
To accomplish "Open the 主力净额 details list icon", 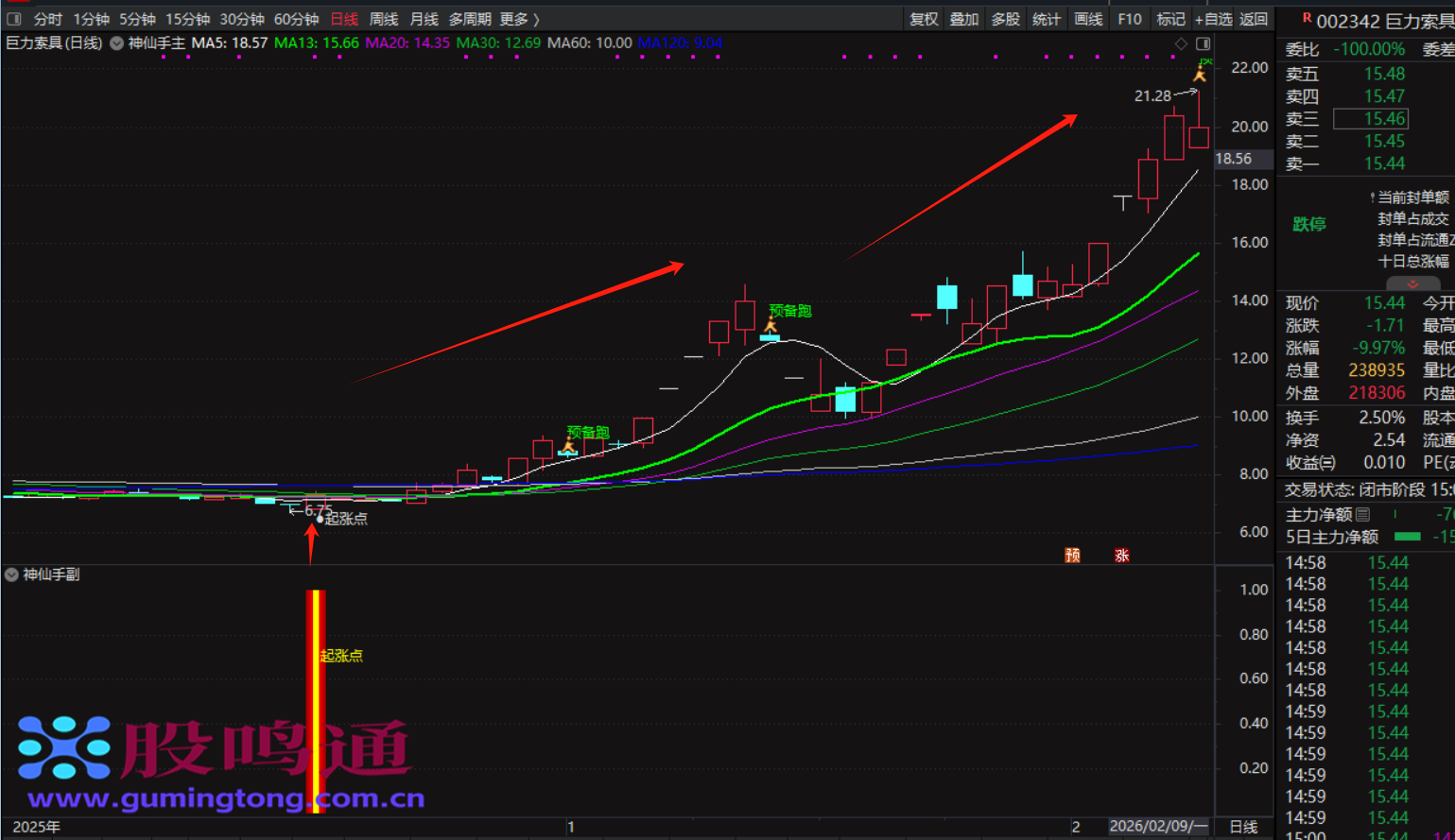I will click(x=1362, y=515).
